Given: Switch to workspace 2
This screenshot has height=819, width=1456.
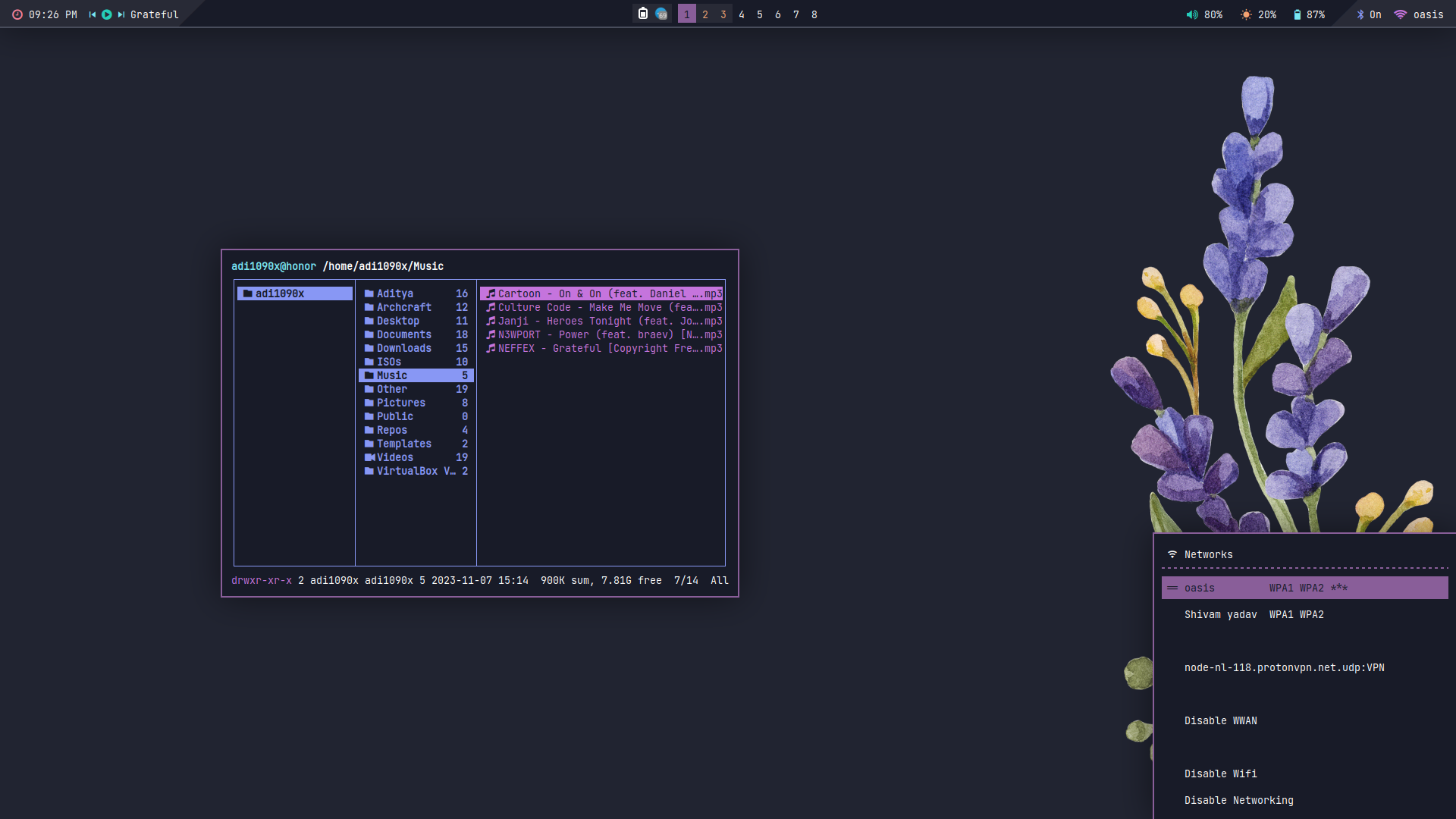Looking at the screenshot, I should pyautogui.click(x=705, y=14).
